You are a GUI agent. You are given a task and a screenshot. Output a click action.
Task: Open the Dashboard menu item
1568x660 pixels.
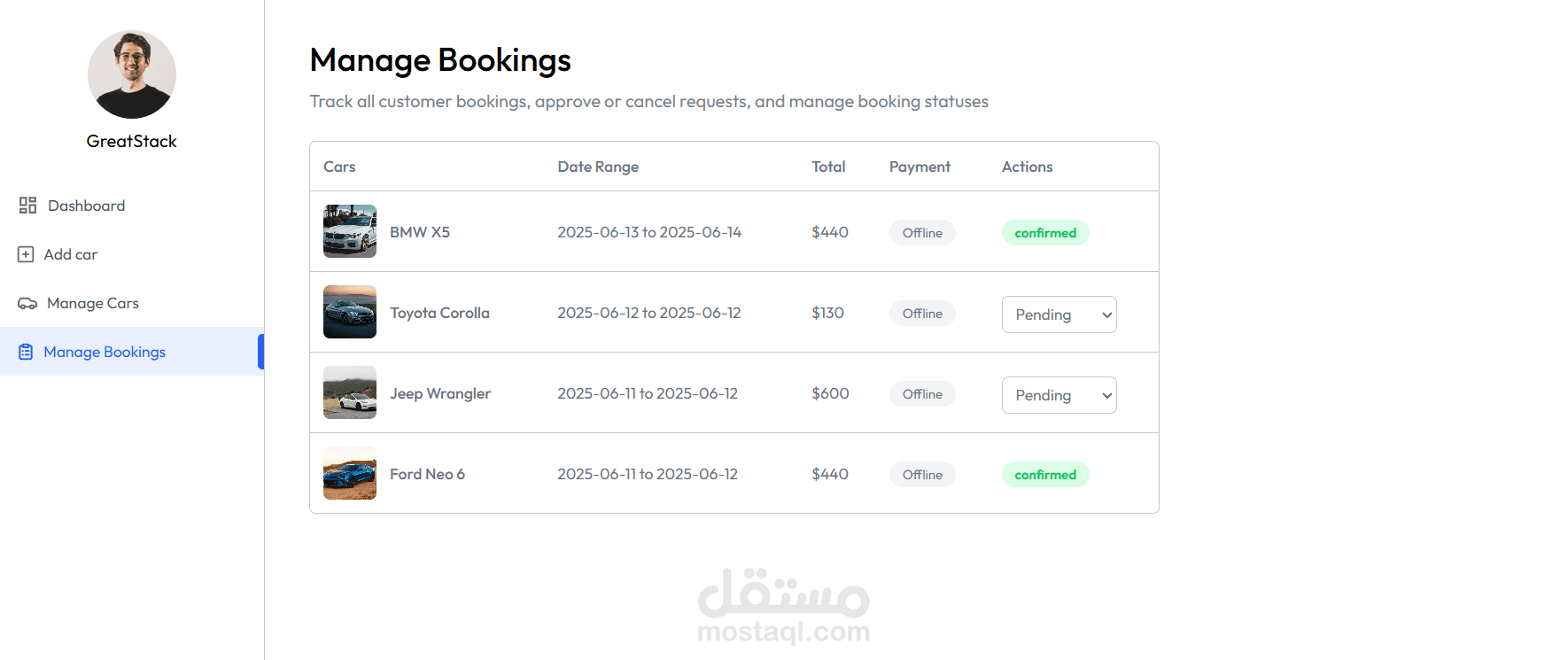tap(86, 206)
